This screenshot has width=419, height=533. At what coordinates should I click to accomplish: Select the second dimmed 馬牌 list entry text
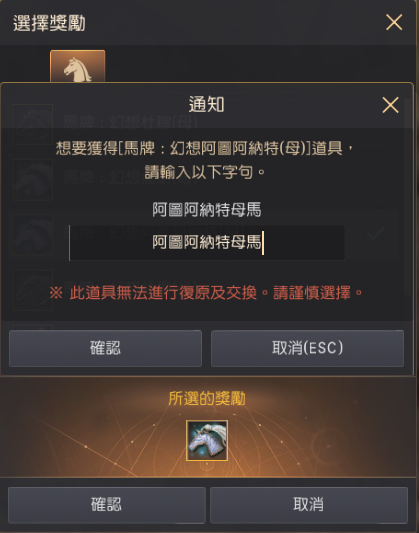pos(130,177)
